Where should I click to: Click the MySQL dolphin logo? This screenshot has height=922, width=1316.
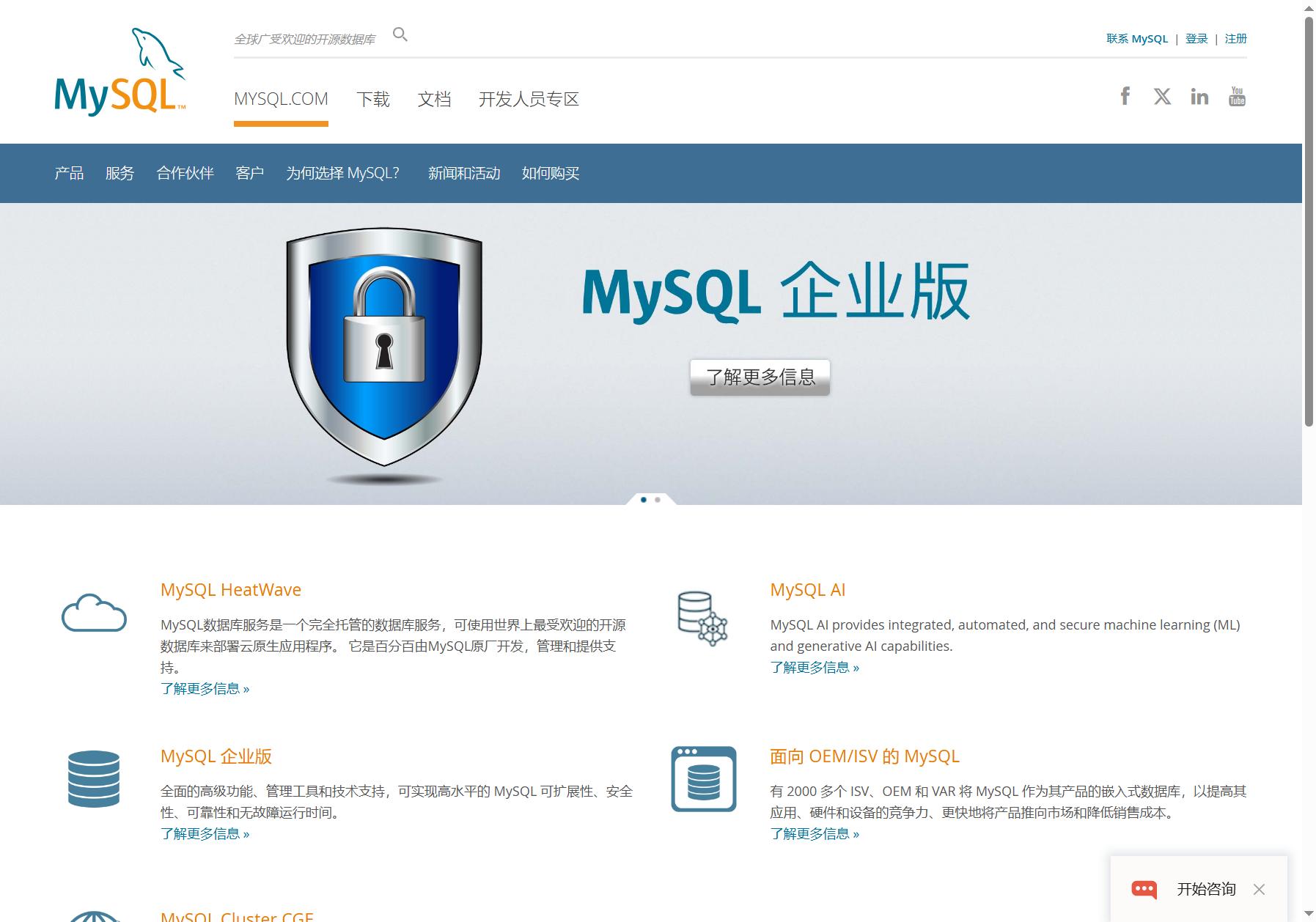pos(120,71)
